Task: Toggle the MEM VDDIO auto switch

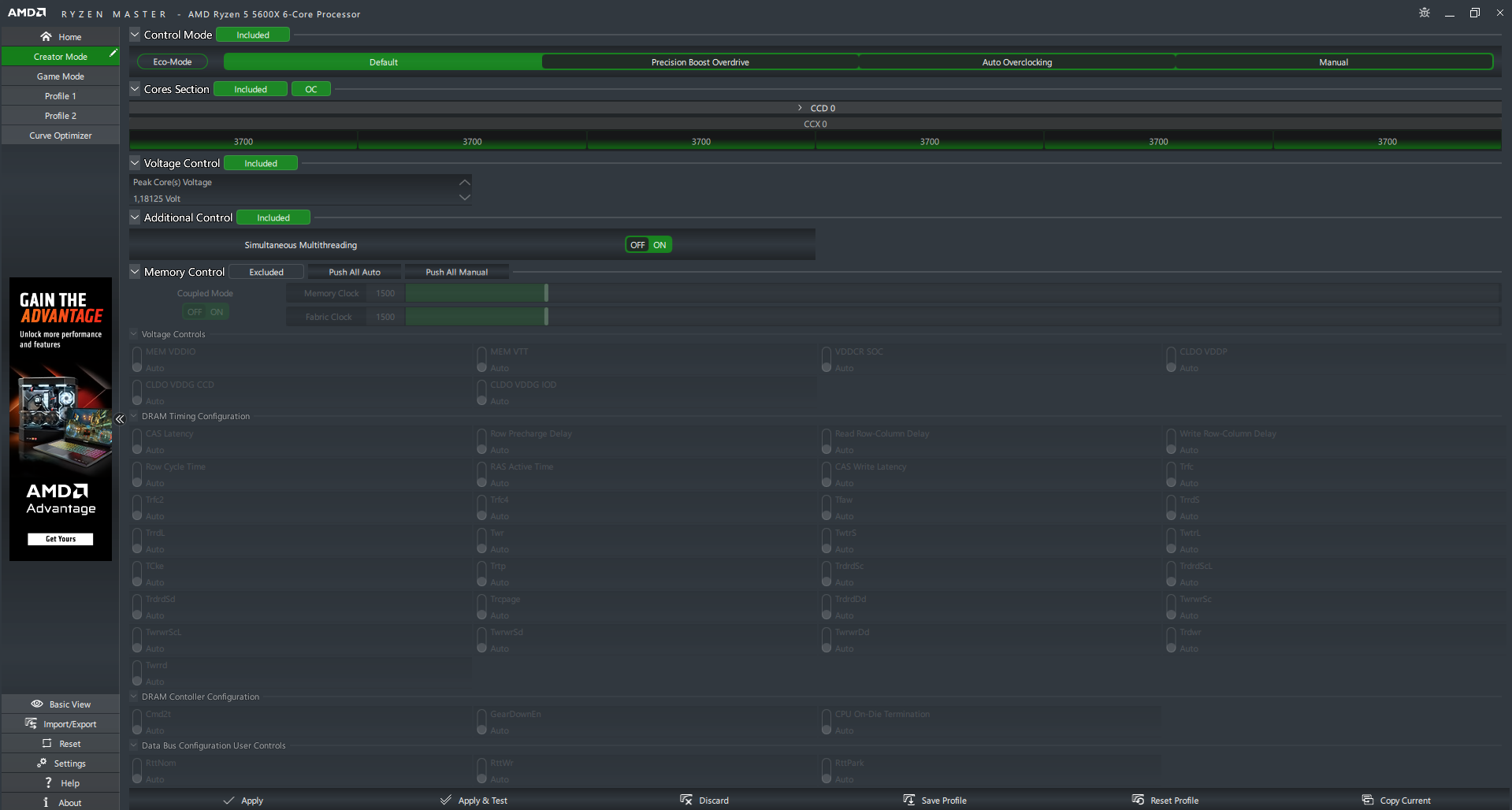Action: pos(137,359)
